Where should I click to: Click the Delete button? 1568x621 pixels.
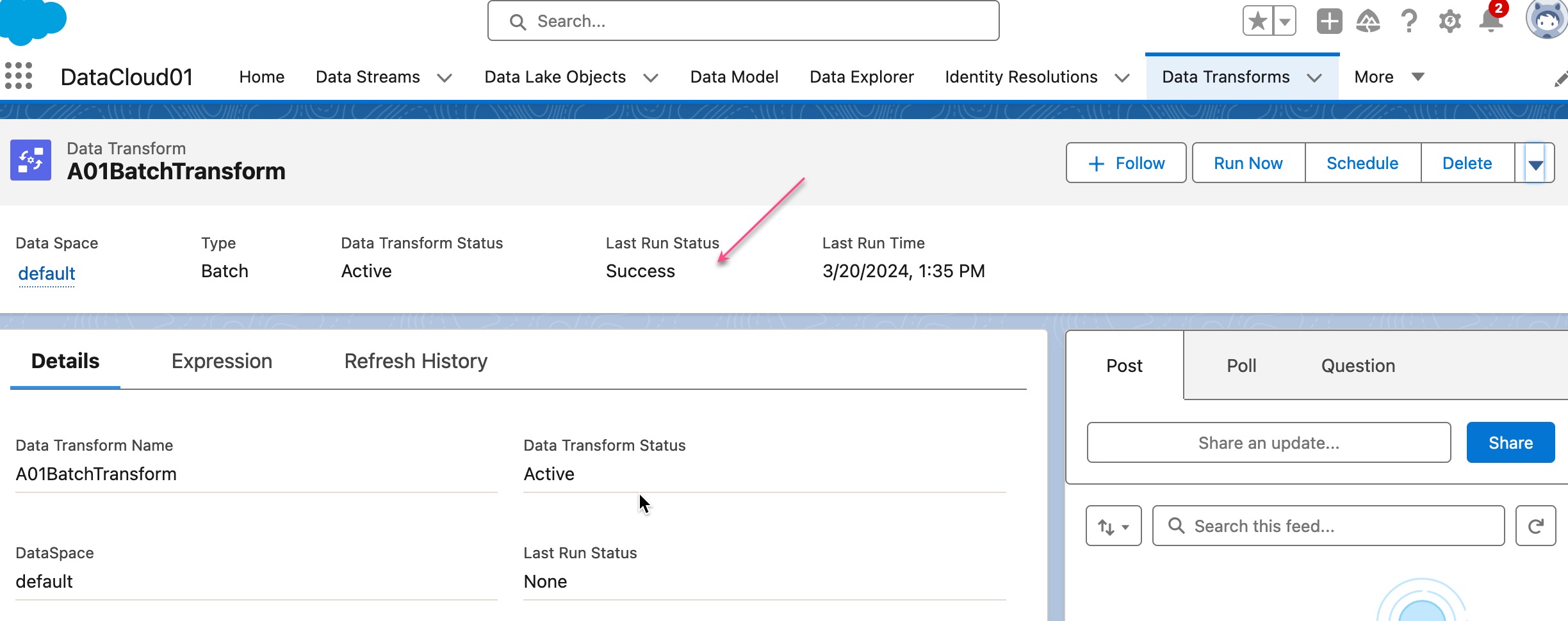[1467, 163]
